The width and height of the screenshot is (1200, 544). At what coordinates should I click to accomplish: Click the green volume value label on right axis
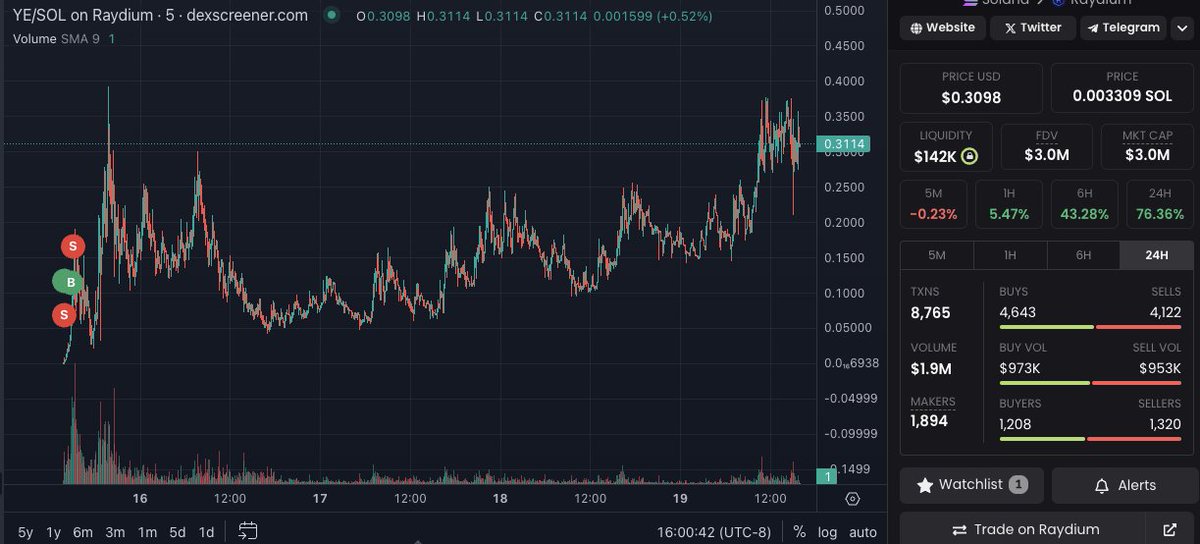825,478
